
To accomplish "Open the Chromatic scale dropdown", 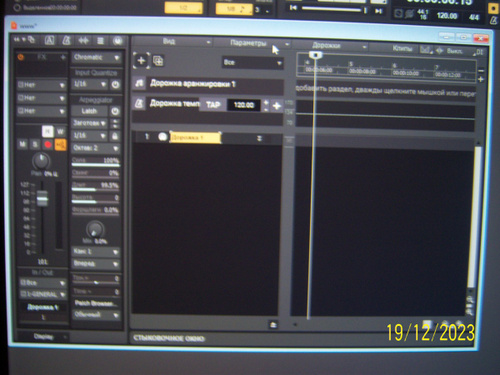I will [97, 57].
